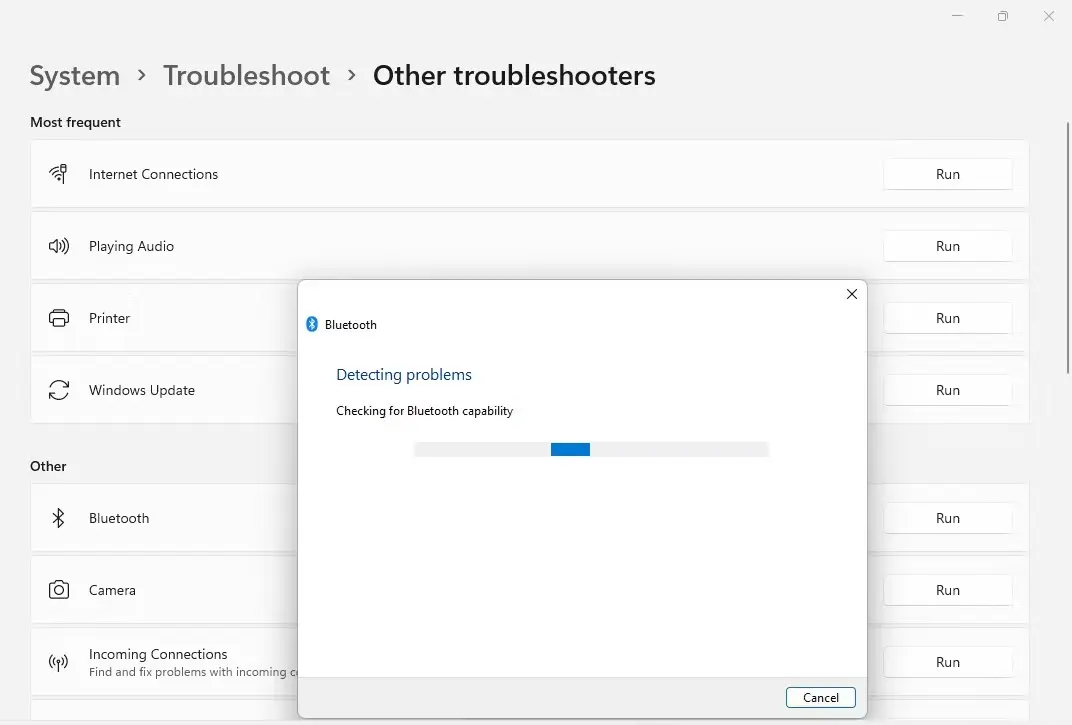The height and width of the screenshot is (725, 1072).
Task: Select the Playing Audio label
Action: 131,246
